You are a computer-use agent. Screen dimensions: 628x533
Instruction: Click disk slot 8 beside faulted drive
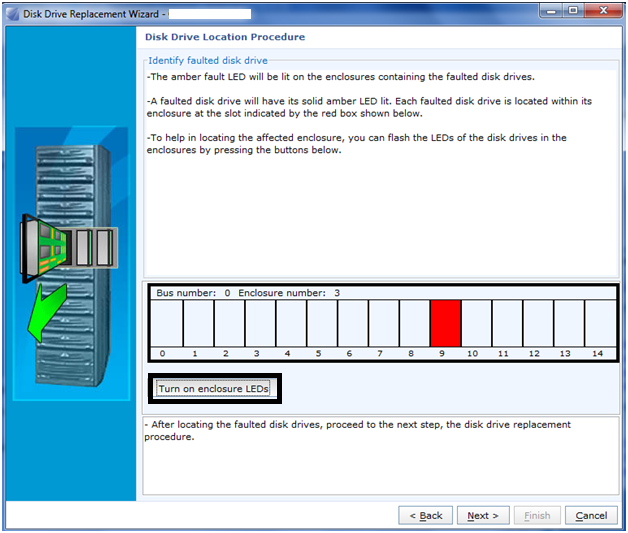coord(414,322)
